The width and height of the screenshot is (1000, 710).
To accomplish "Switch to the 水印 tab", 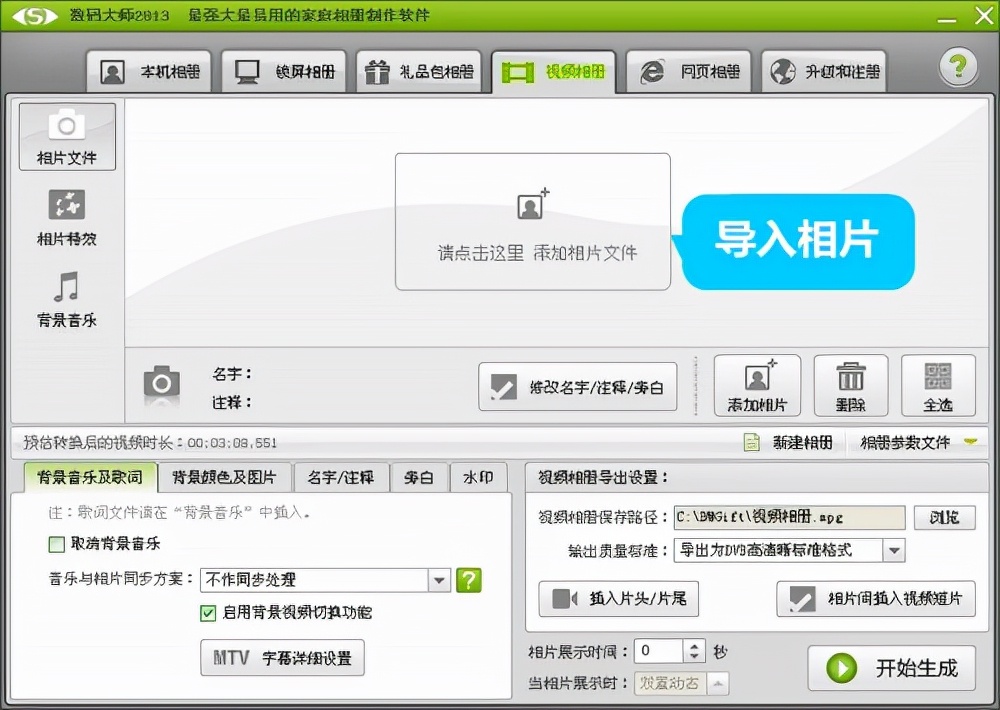I will click(479, 477).
